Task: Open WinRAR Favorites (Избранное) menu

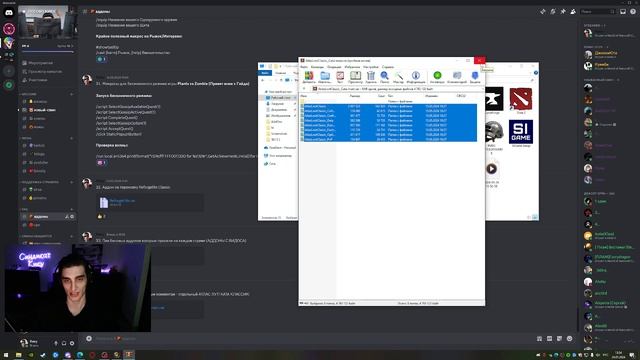Action: 352,67
